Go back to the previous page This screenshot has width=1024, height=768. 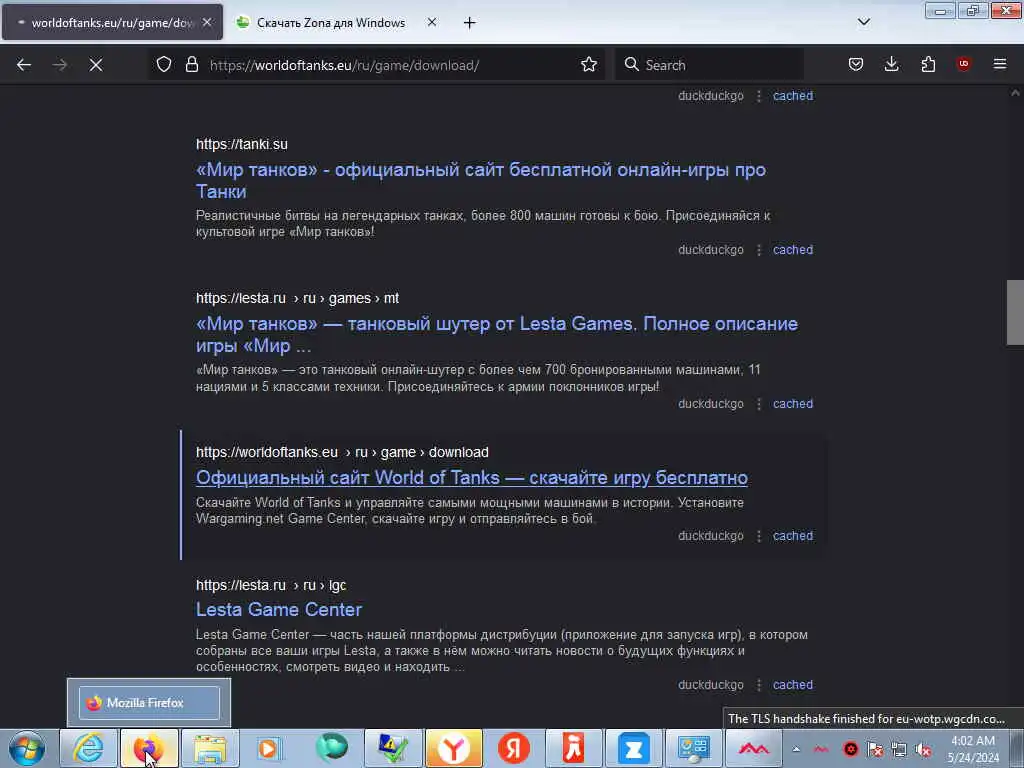[x=24, y=65]
